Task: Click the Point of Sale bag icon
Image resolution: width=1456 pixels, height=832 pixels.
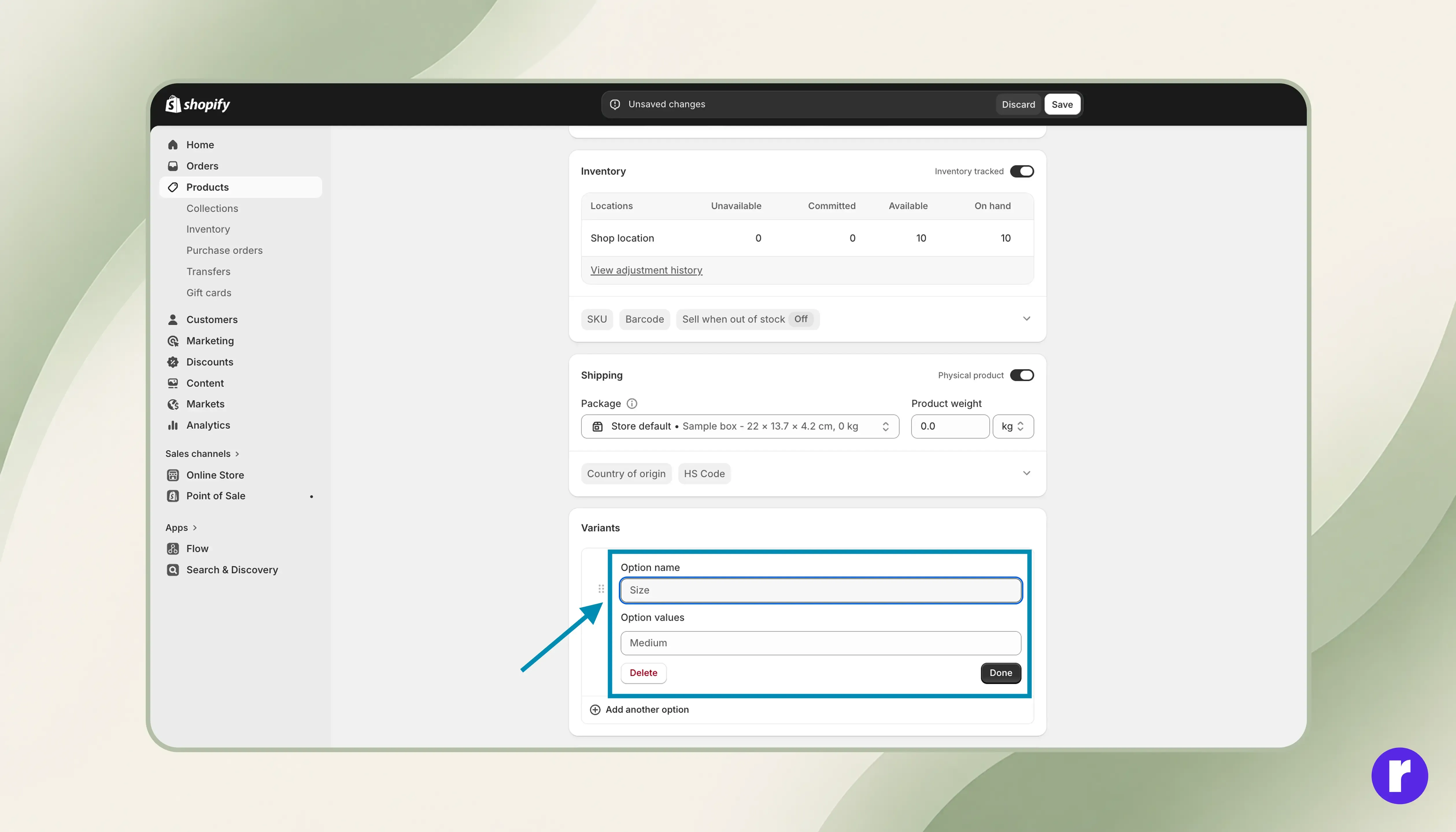Action: coord(172,496)
